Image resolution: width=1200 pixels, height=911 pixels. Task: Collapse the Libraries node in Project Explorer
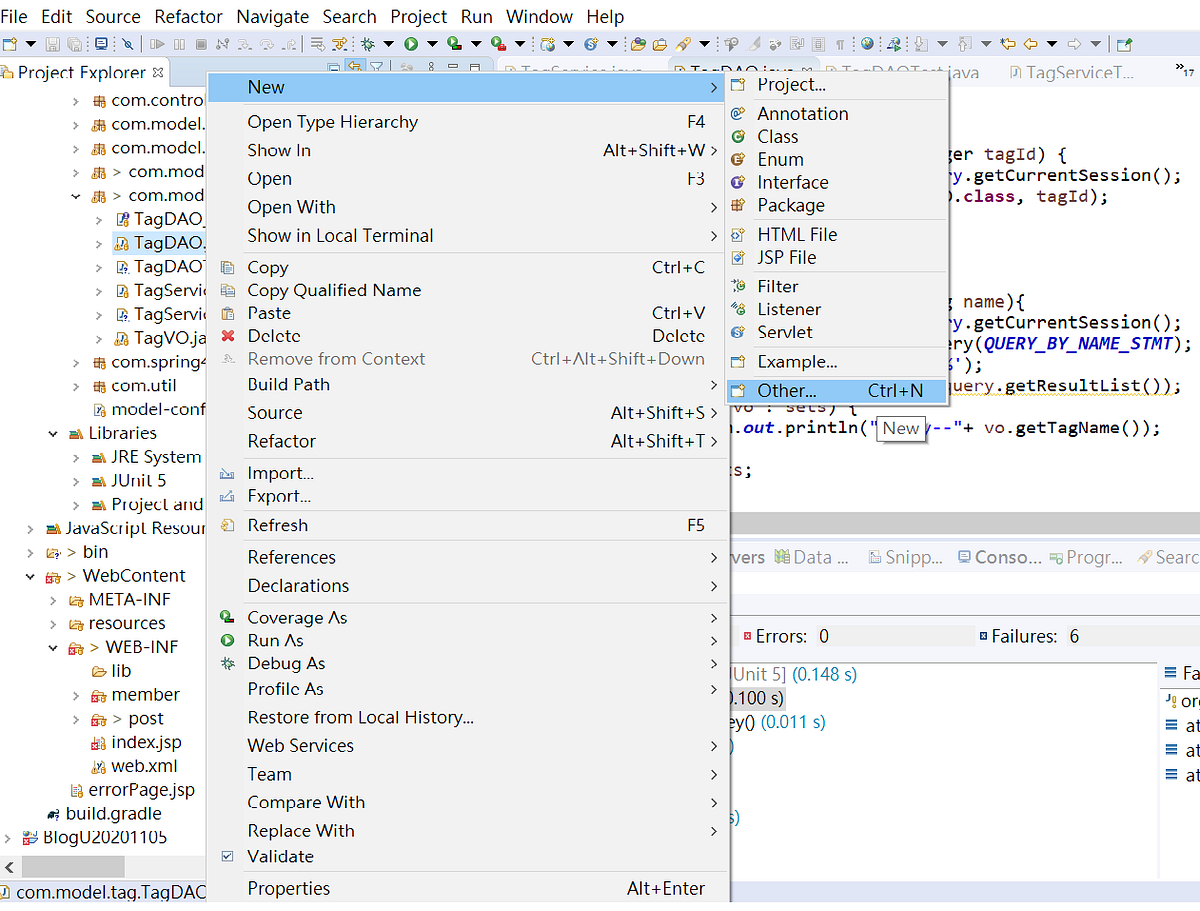pyautogui.click(x=52, y=432)
